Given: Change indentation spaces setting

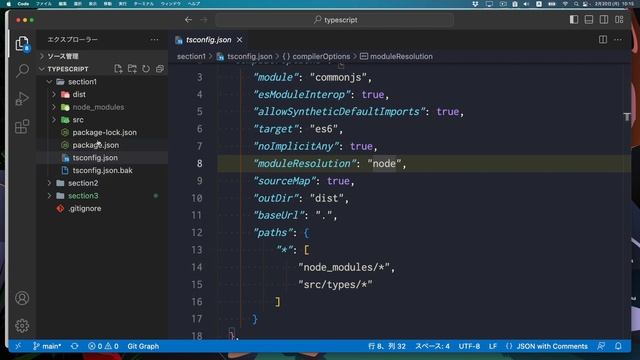Looking at the screenshot, I should pos(432,346).
